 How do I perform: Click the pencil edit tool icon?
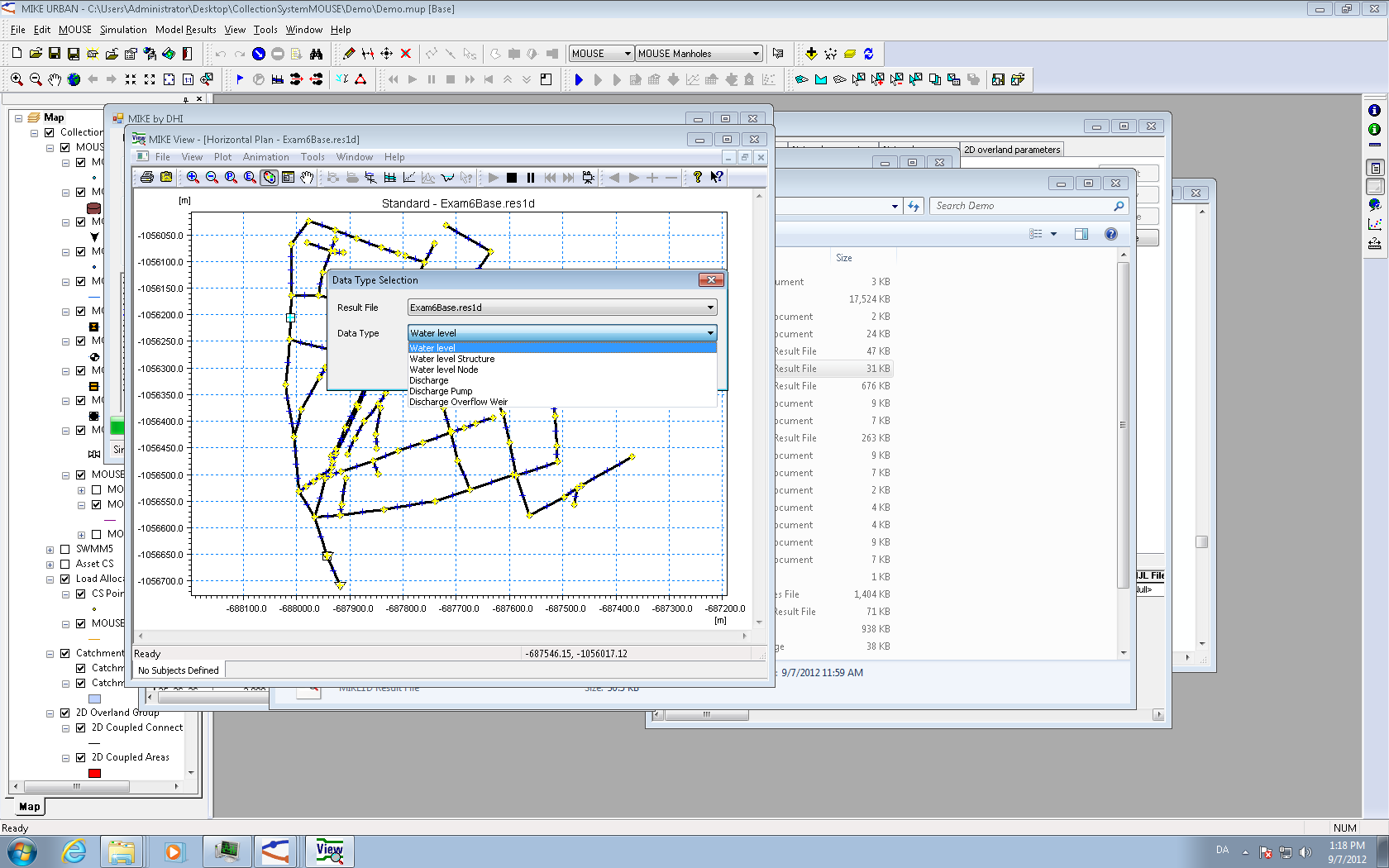point(349,54)
